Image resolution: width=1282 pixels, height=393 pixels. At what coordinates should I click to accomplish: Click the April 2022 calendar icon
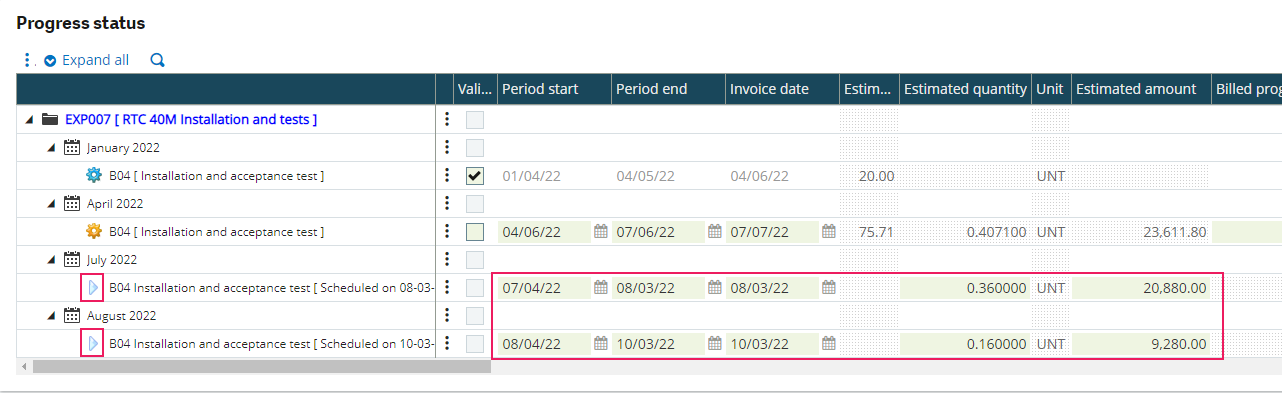click(72, 203)
